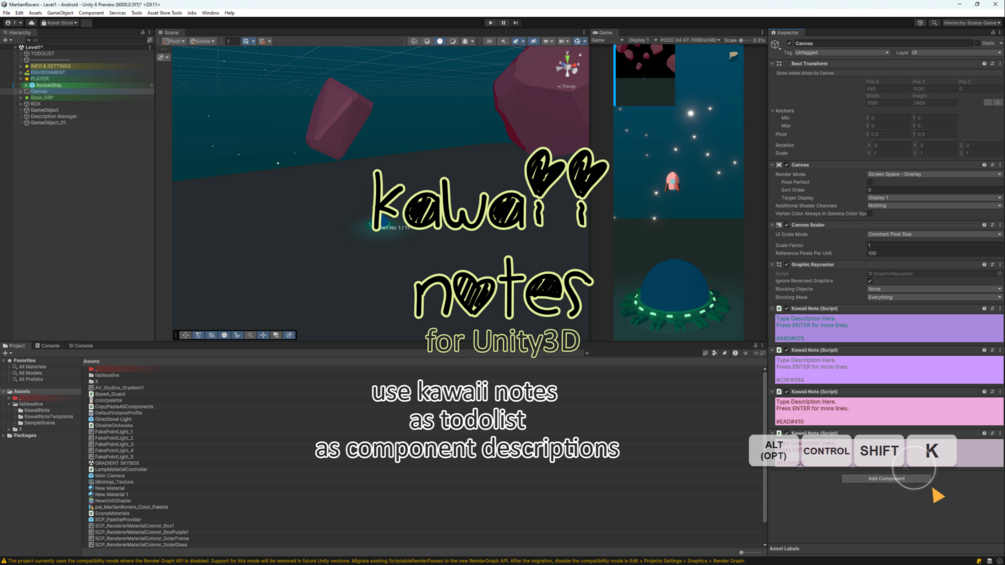1005x565 pixels.
Task: Click the Sort Order input field
Action: (x=934, y=190)
